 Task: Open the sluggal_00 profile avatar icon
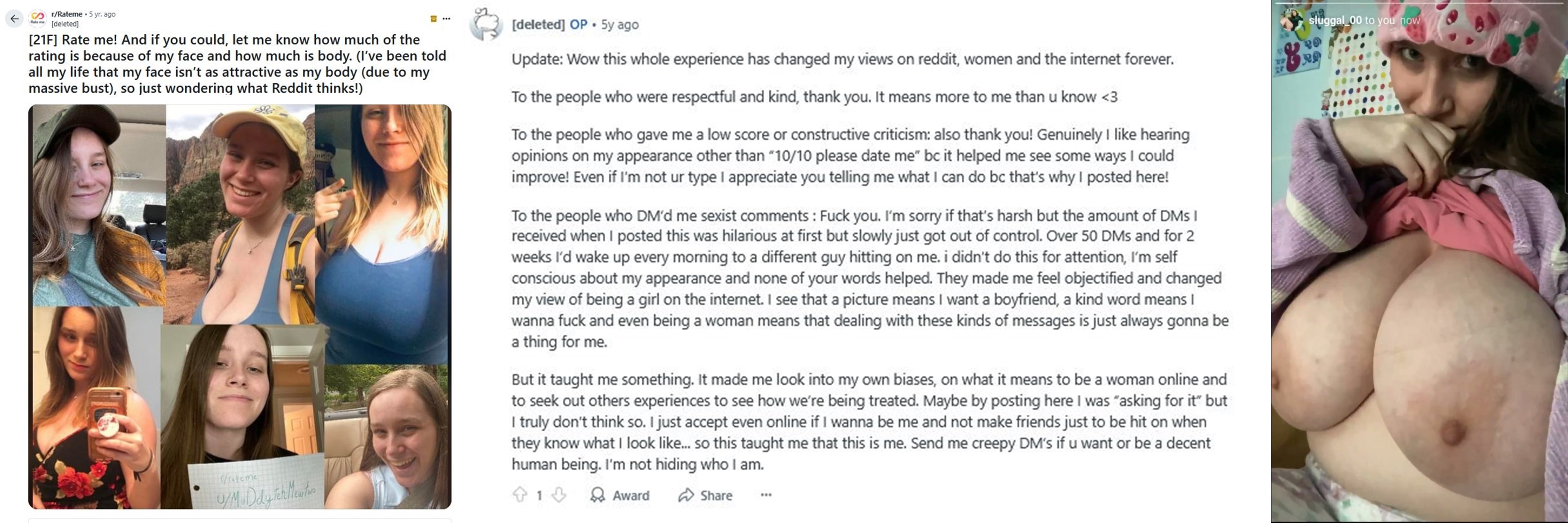1291,20
